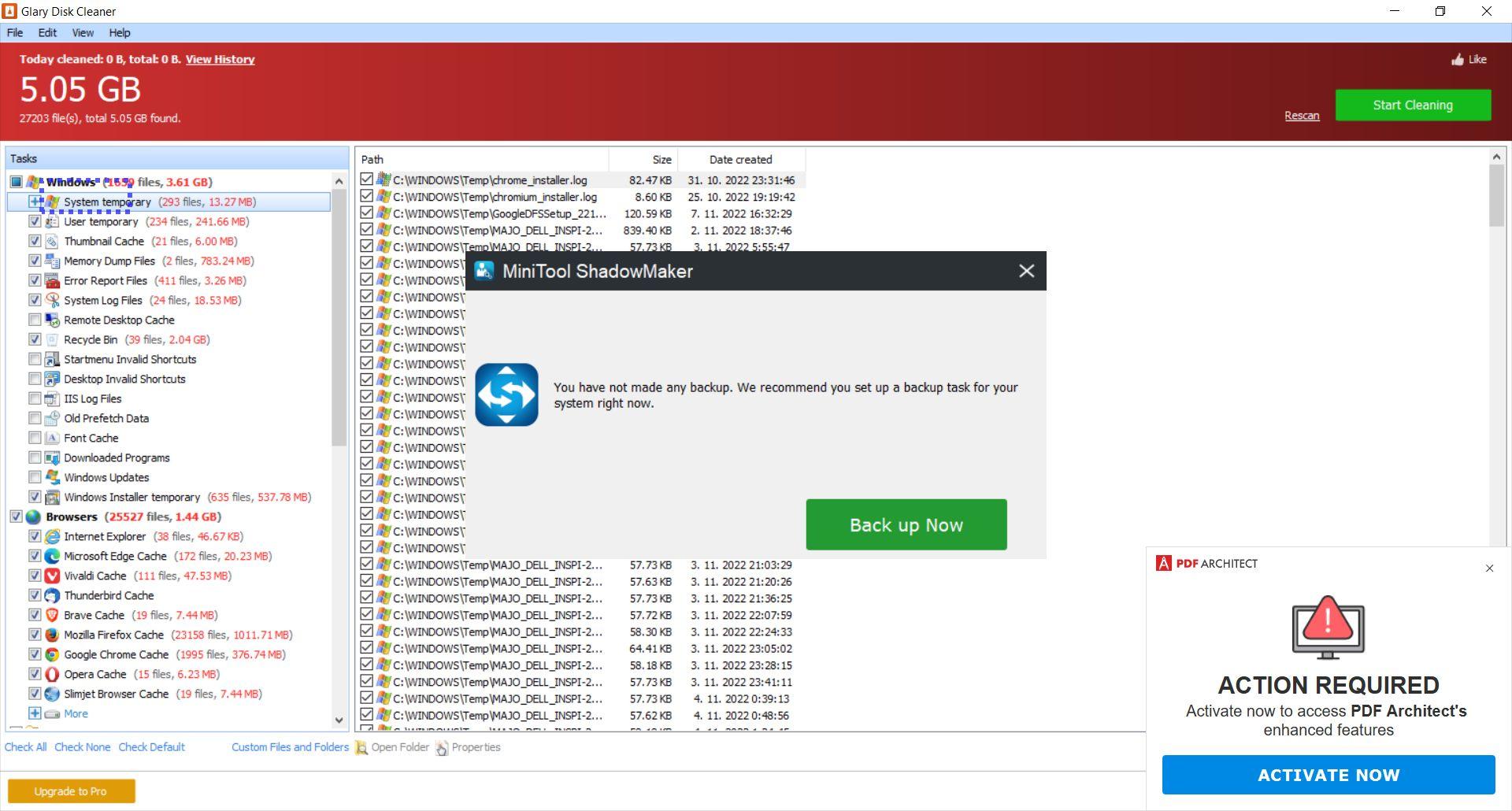This screenshot has height=811, width=1512.
Task: Toggle the Browsers group checkbox
Action: (x=16, y=517)
